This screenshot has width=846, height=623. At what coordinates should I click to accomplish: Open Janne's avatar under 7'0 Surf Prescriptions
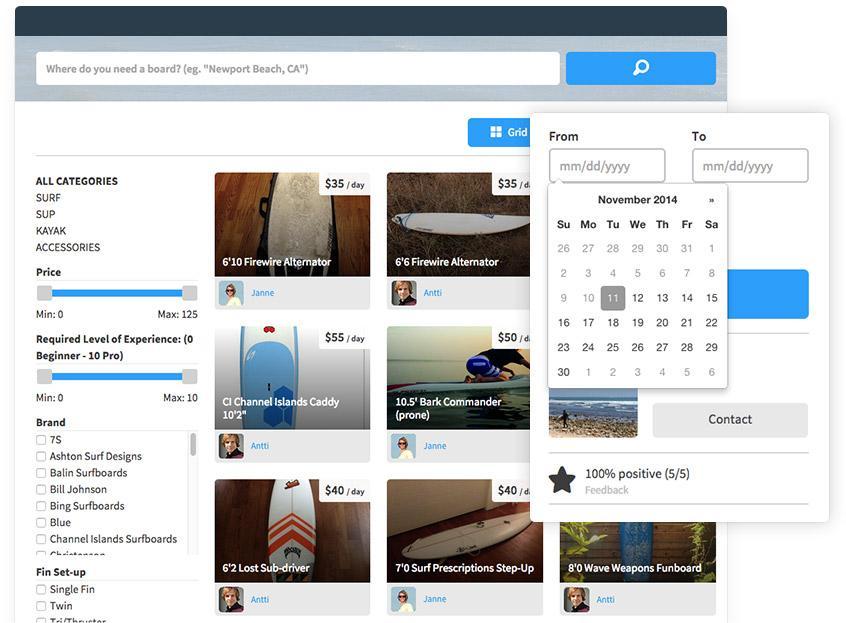click(x=403, y=599)
